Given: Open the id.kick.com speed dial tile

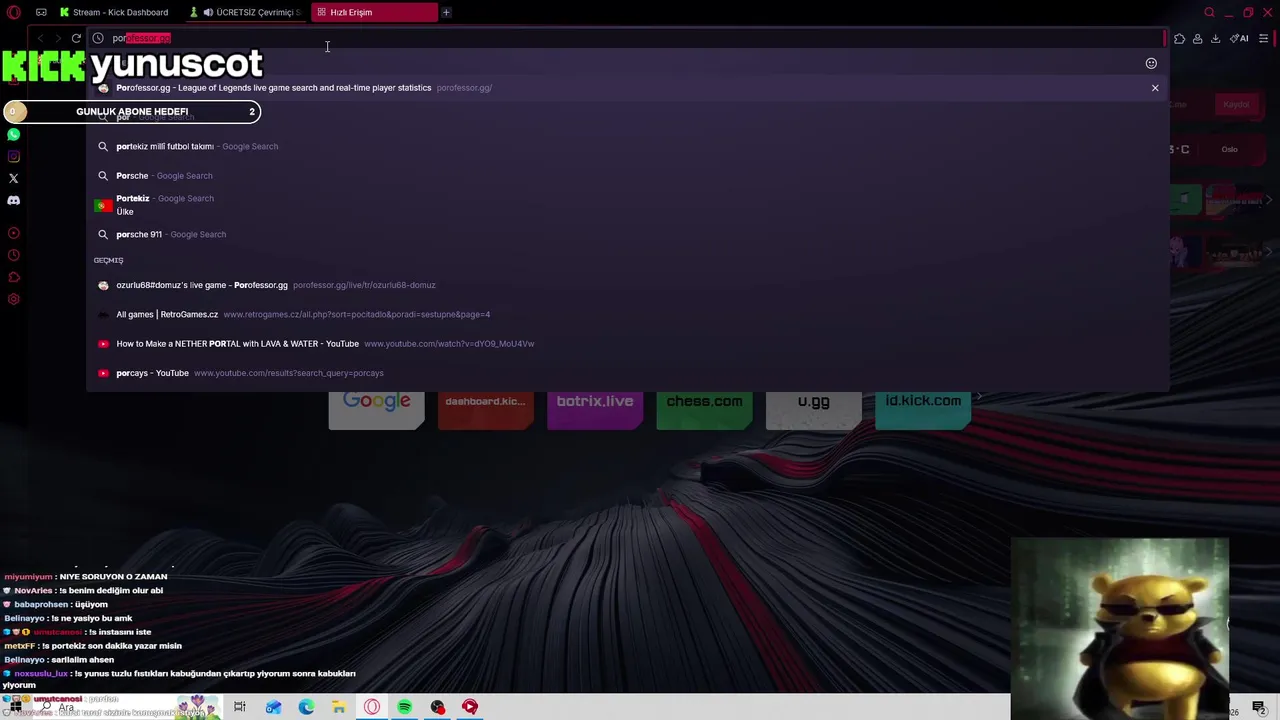Looking at the screenshot, I should 923,410.
